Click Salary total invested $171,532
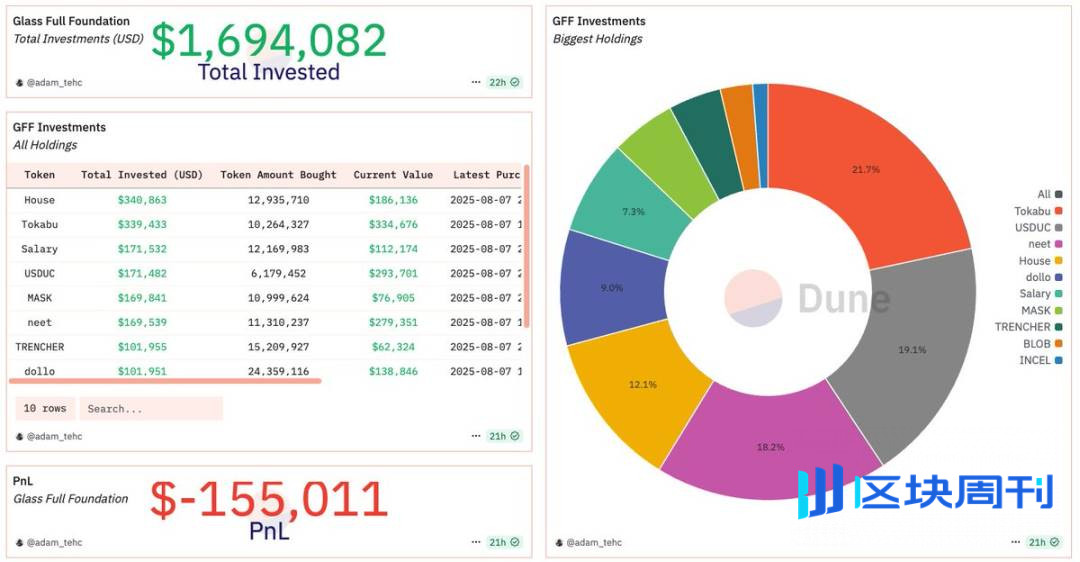 point(142,249)
